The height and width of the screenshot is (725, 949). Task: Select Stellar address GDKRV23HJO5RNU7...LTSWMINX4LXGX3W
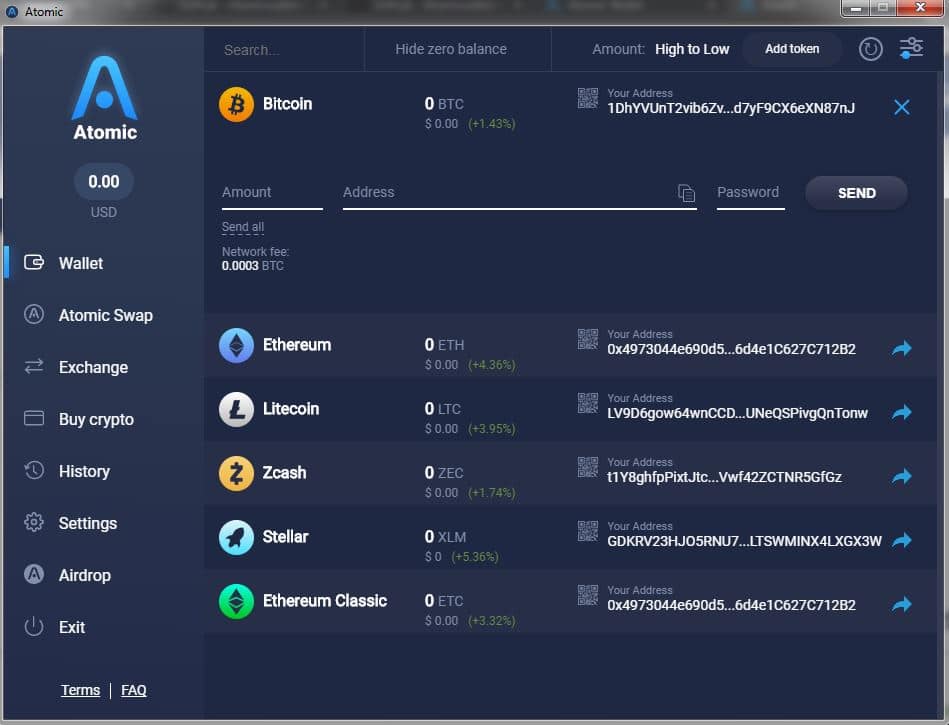coord(744,542)
